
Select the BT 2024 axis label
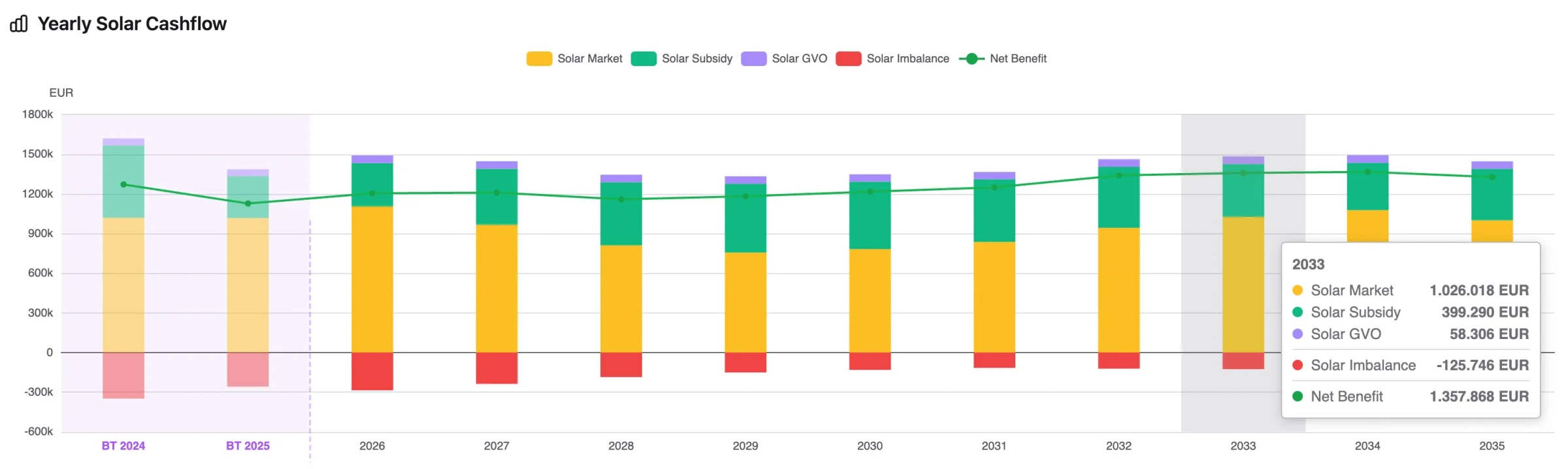click(123, 446)
